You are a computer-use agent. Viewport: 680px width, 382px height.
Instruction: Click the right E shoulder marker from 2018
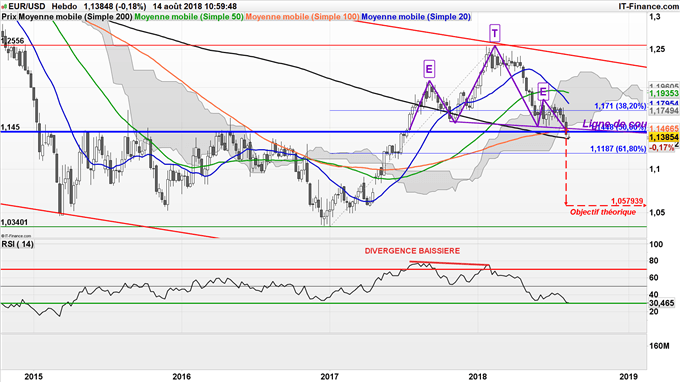[543, 92]
